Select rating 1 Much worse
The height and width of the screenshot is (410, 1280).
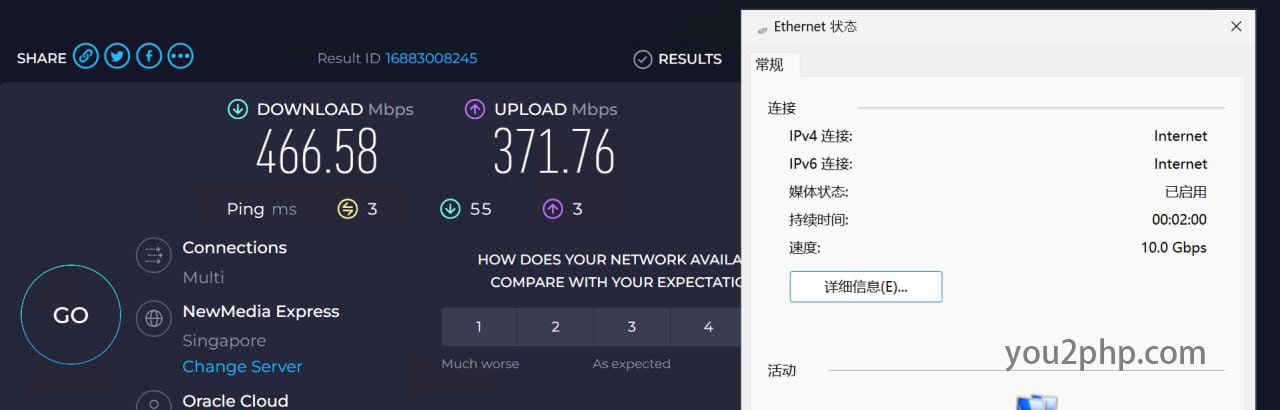(479, 327)
